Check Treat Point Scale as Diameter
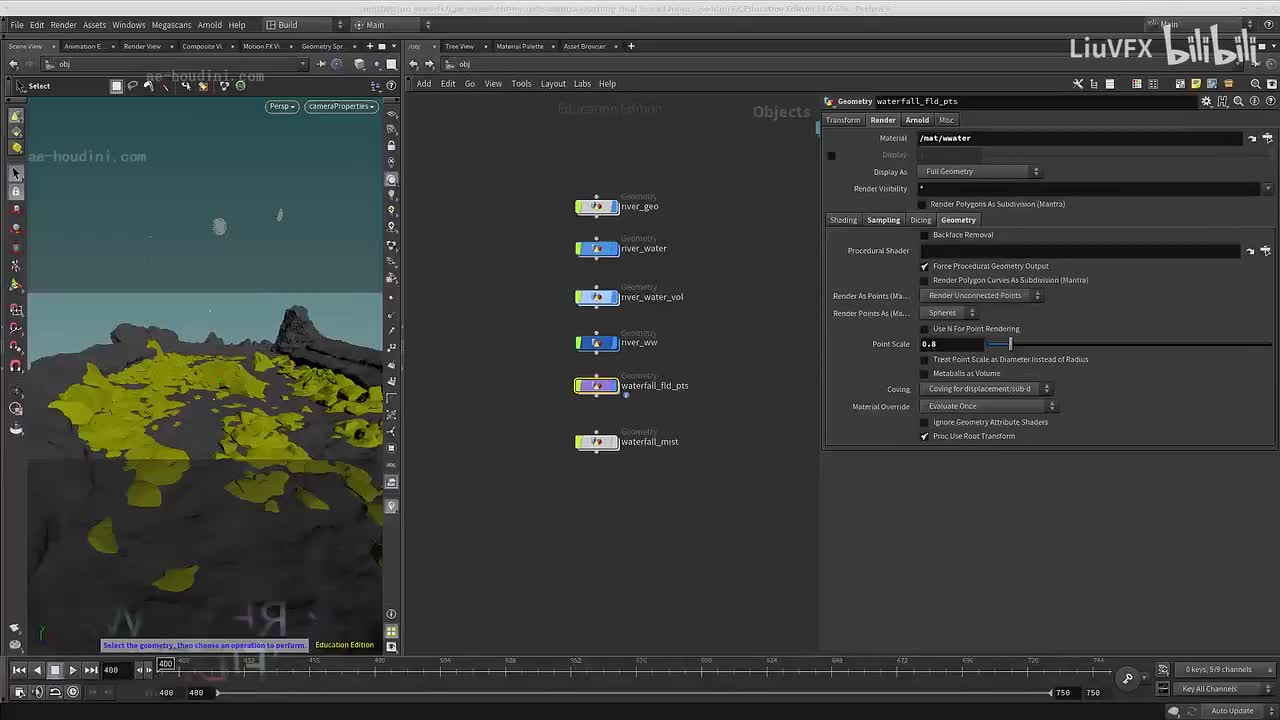Image resolution: width=1280 pixels, height=720 pixels. tap(924, 359)
